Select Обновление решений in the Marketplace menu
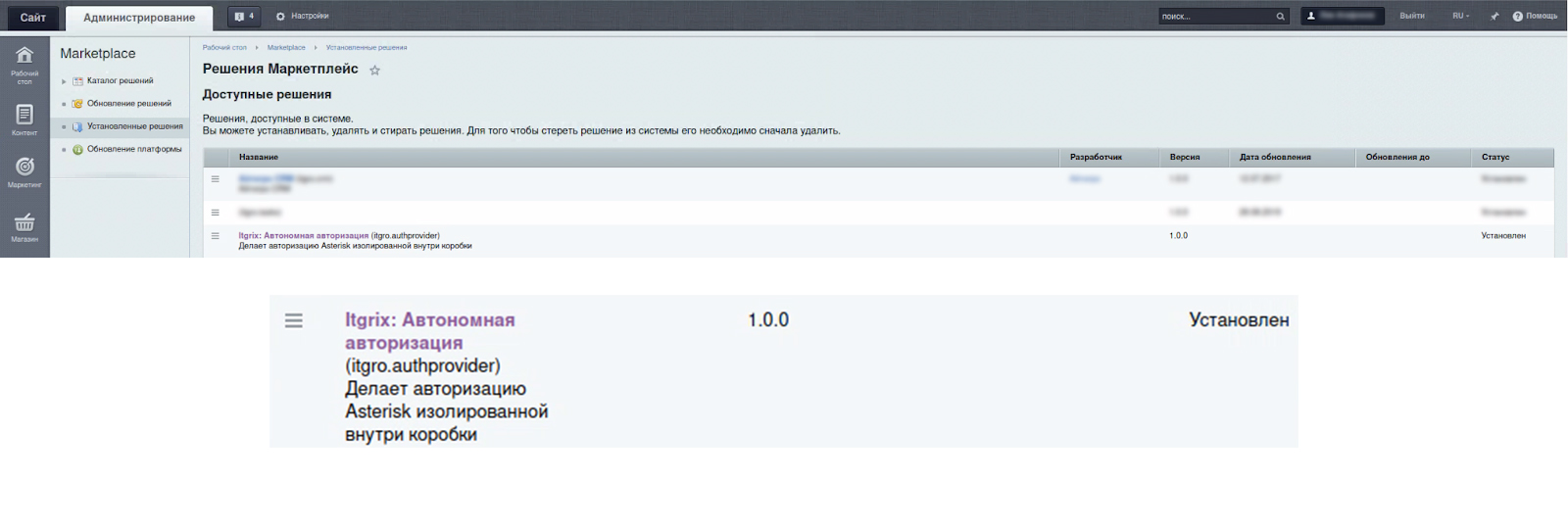Image resolution: width=1568 pixels, height=530 pixels. pyautogui.click(x=128, y=104)
